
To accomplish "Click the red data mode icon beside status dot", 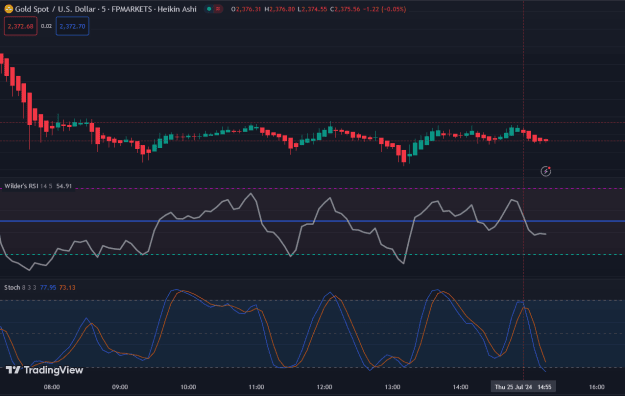I will 218,9.
